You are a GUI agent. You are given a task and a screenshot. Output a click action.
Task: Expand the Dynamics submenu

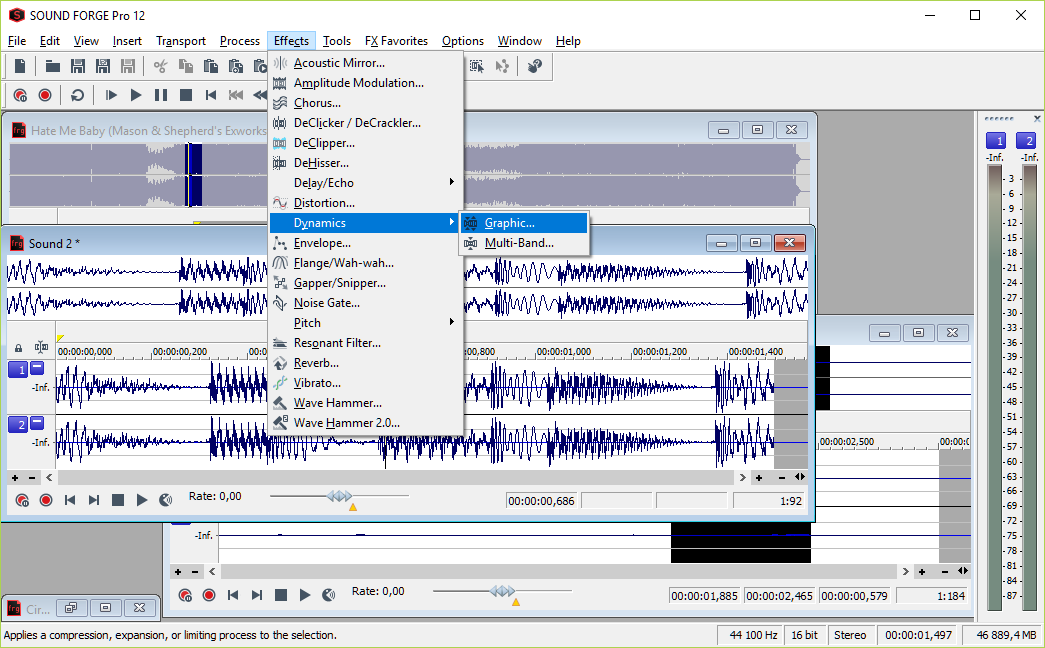366,223
